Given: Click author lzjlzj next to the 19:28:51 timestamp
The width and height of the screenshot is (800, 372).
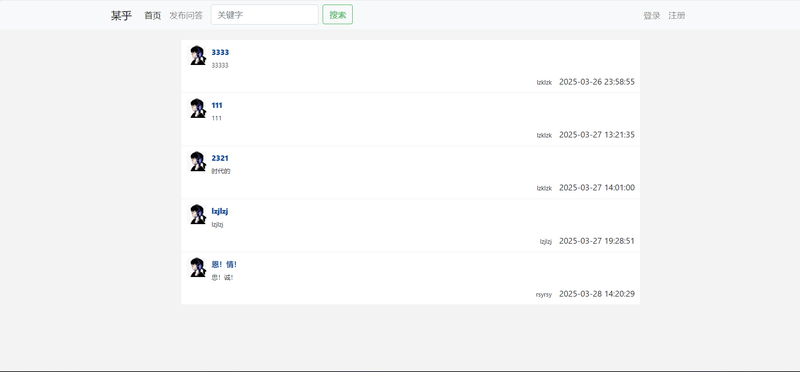Looking at the screenshot, I should tap(546, 241).
